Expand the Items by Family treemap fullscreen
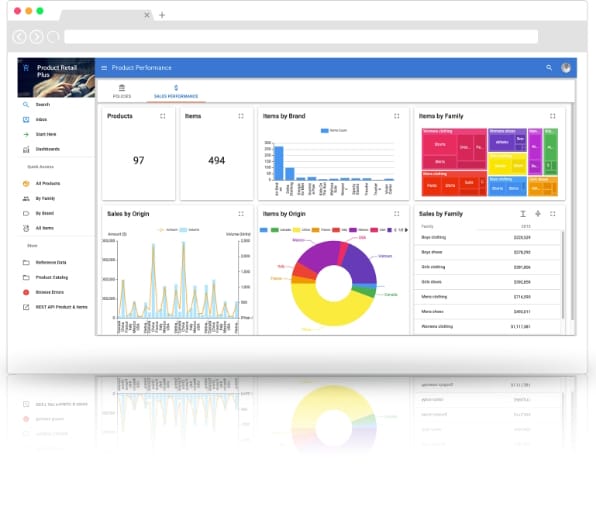 553,116
